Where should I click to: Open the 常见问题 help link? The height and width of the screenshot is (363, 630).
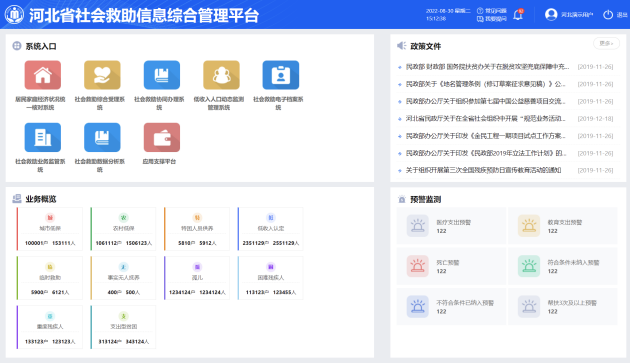tap(492, 11)
